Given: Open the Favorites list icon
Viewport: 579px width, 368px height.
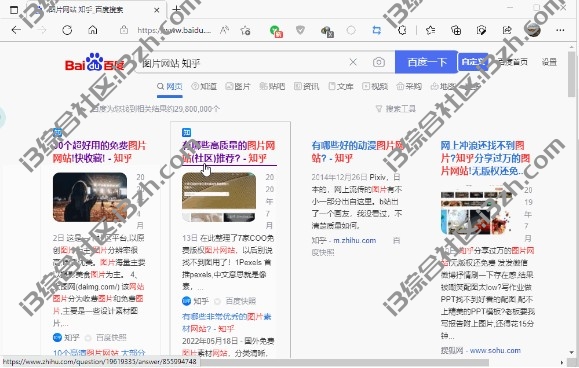Looking at the screenshot, I should click(430, 30).
